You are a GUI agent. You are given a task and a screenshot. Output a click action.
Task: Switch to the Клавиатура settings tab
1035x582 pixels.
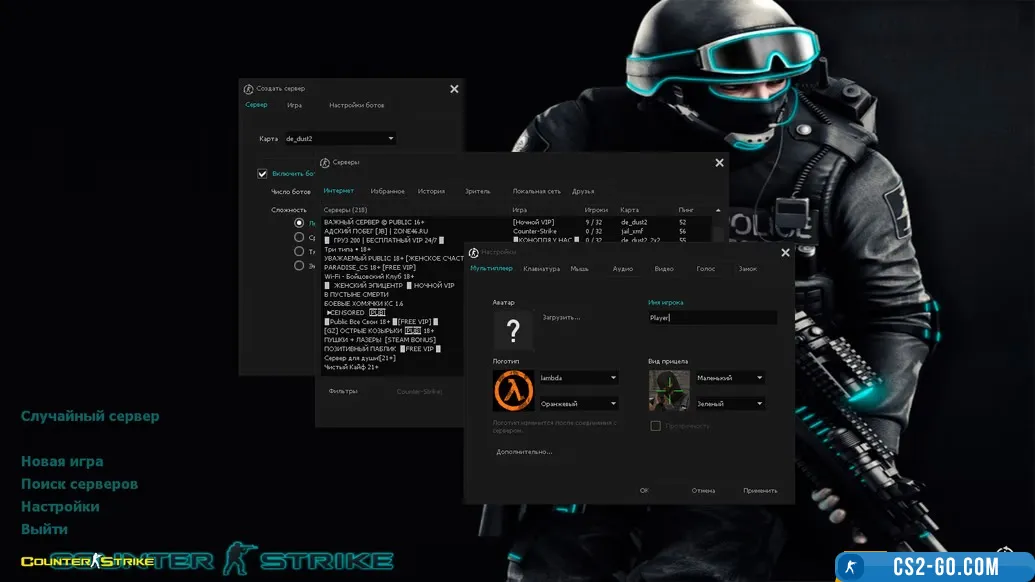[541, 269]
